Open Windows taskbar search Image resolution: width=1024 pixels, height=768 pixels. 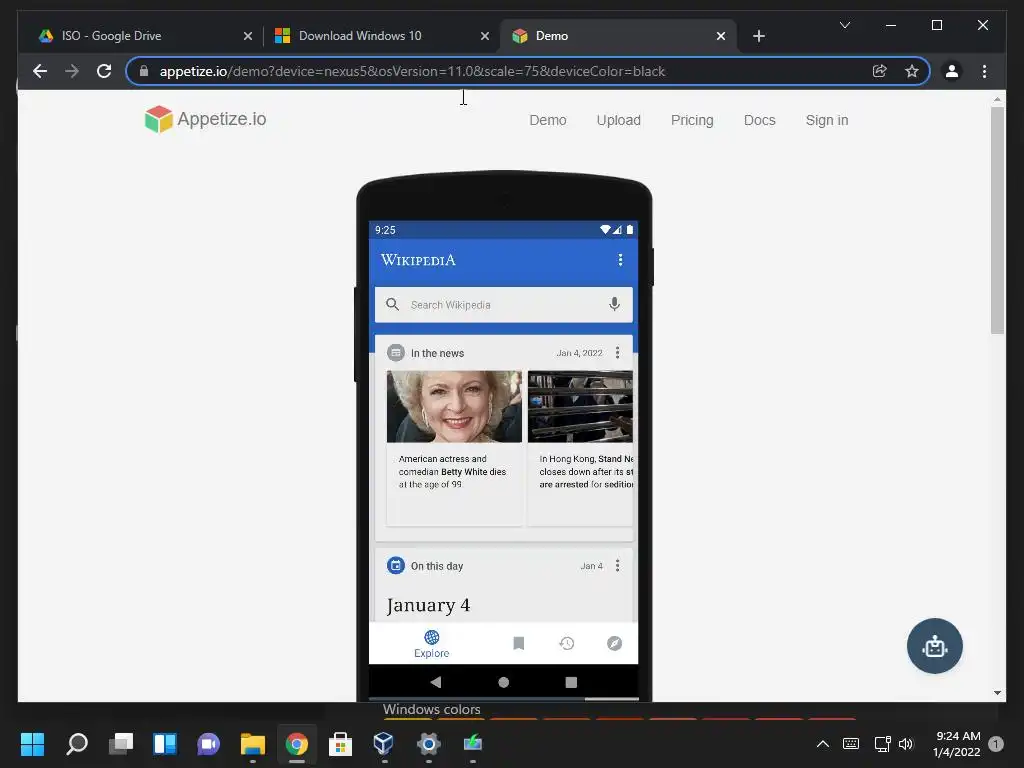point(77,743)
